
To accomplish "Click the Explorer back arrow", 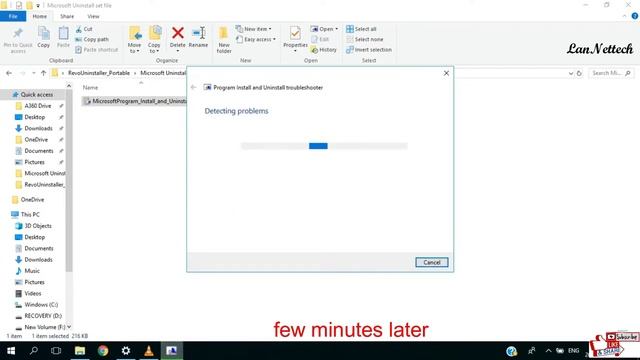I will coord(9,73).
